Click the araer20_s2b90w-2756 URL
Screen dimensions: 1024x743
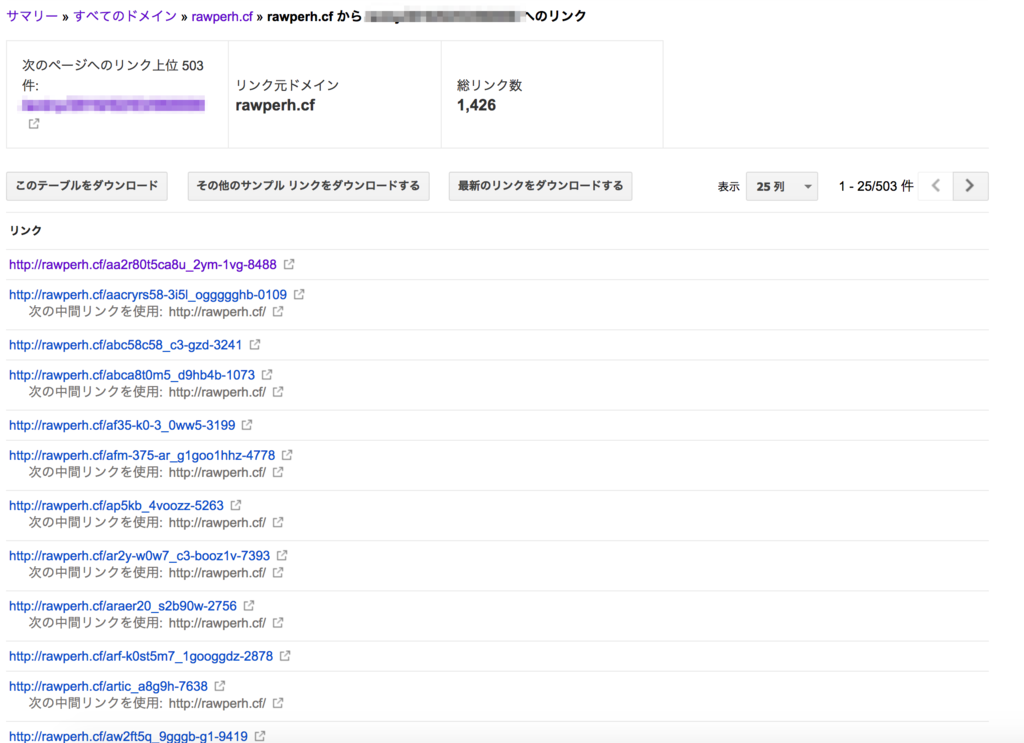[123, 606]
